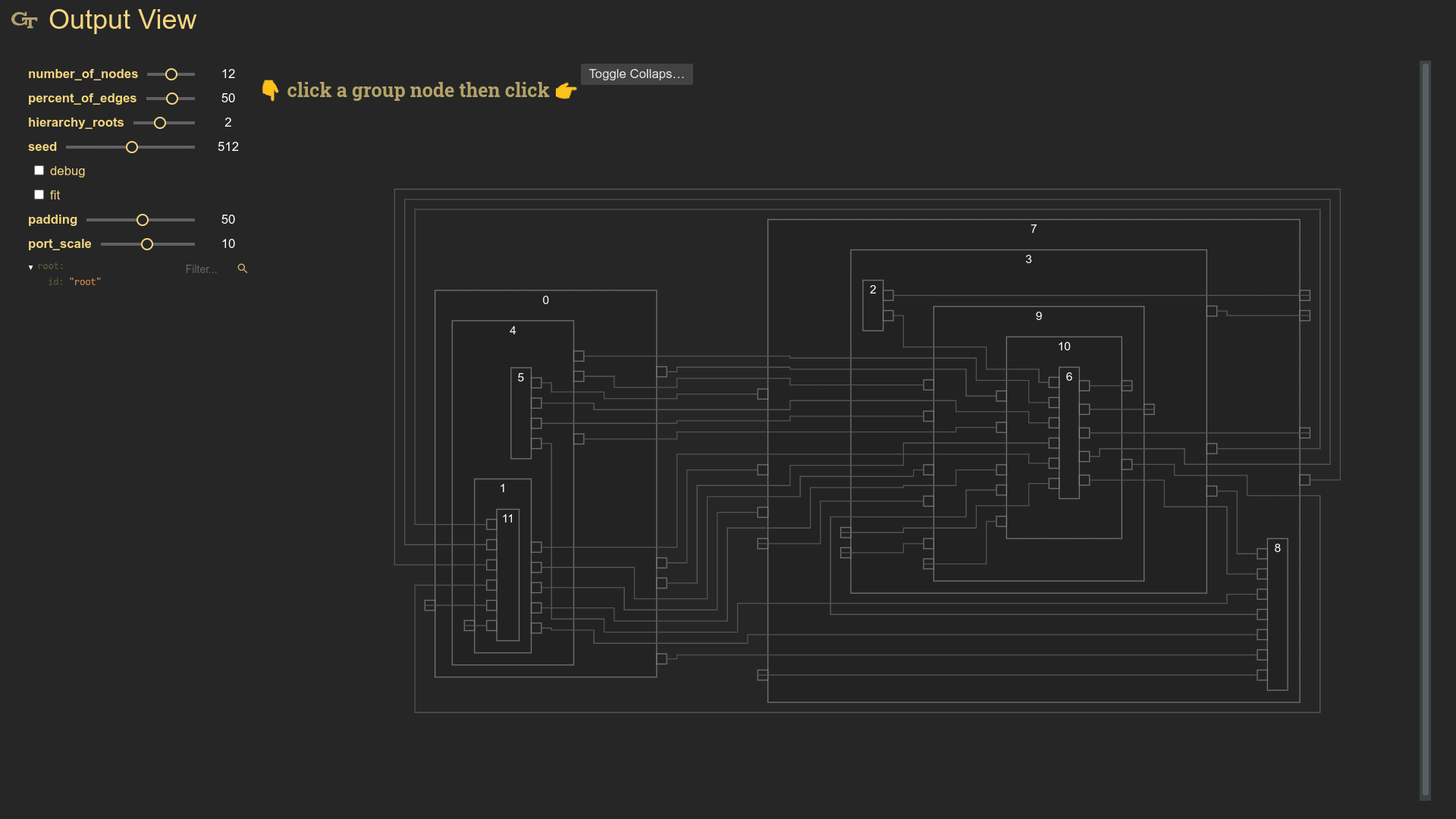This screenshot has height=819, width=1456.
Task: Click the pointing-down finger emoji
Action: coord(271,90)
